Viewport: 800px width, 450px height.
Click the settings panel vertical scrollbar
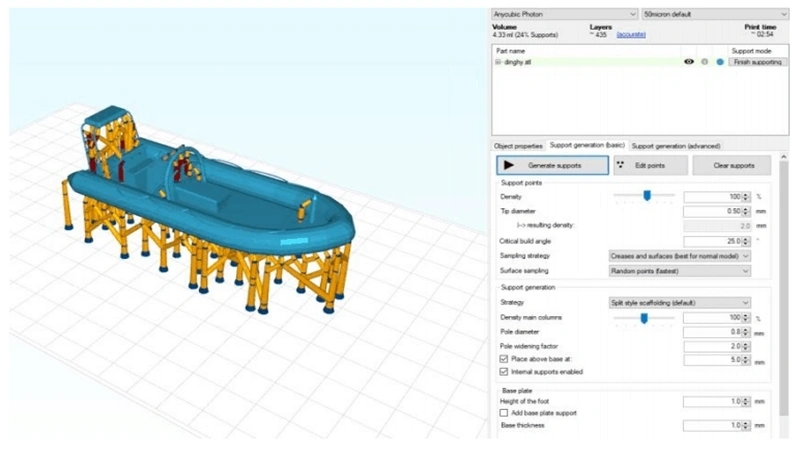click(784, 288)
